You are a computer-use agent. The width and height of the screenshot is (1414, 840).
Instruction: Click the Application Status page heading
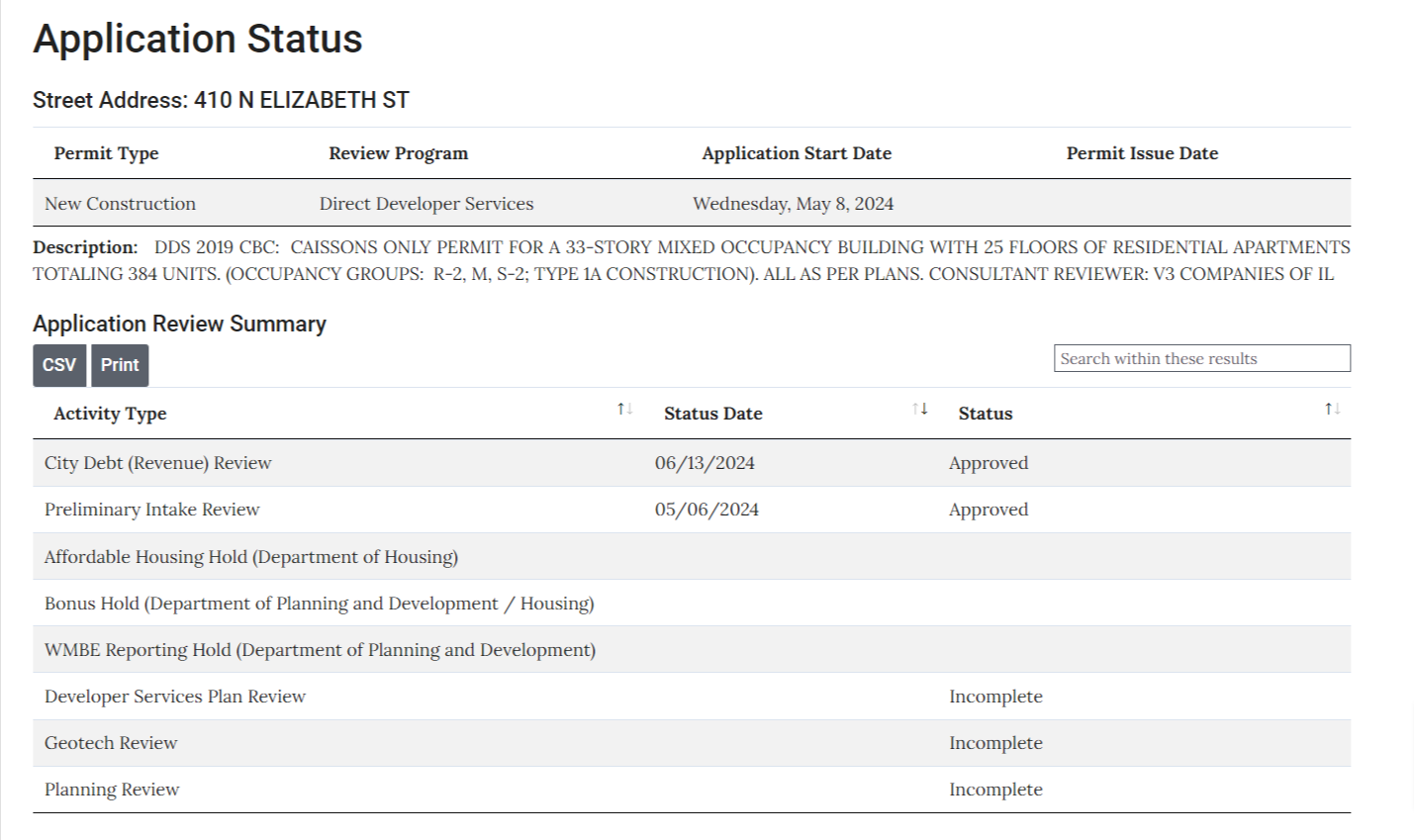(x=198, y=39)
